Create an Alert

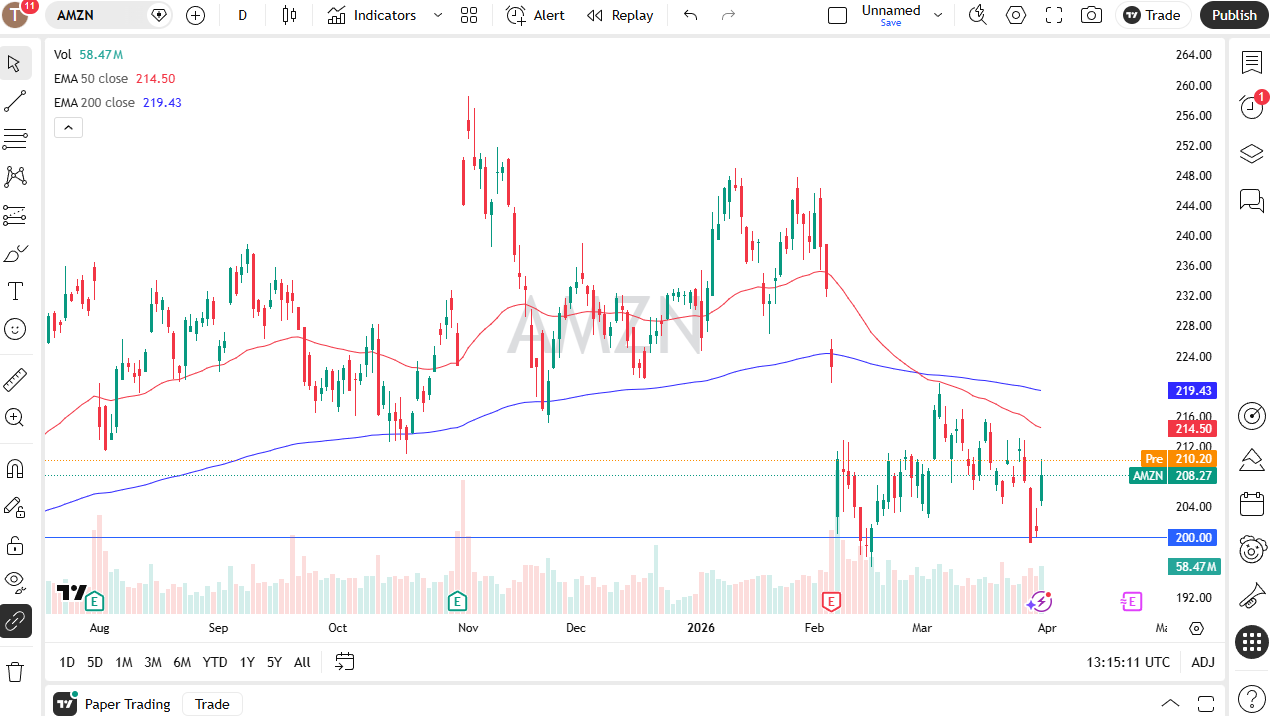pyautogui.click(x=536, y=15)
